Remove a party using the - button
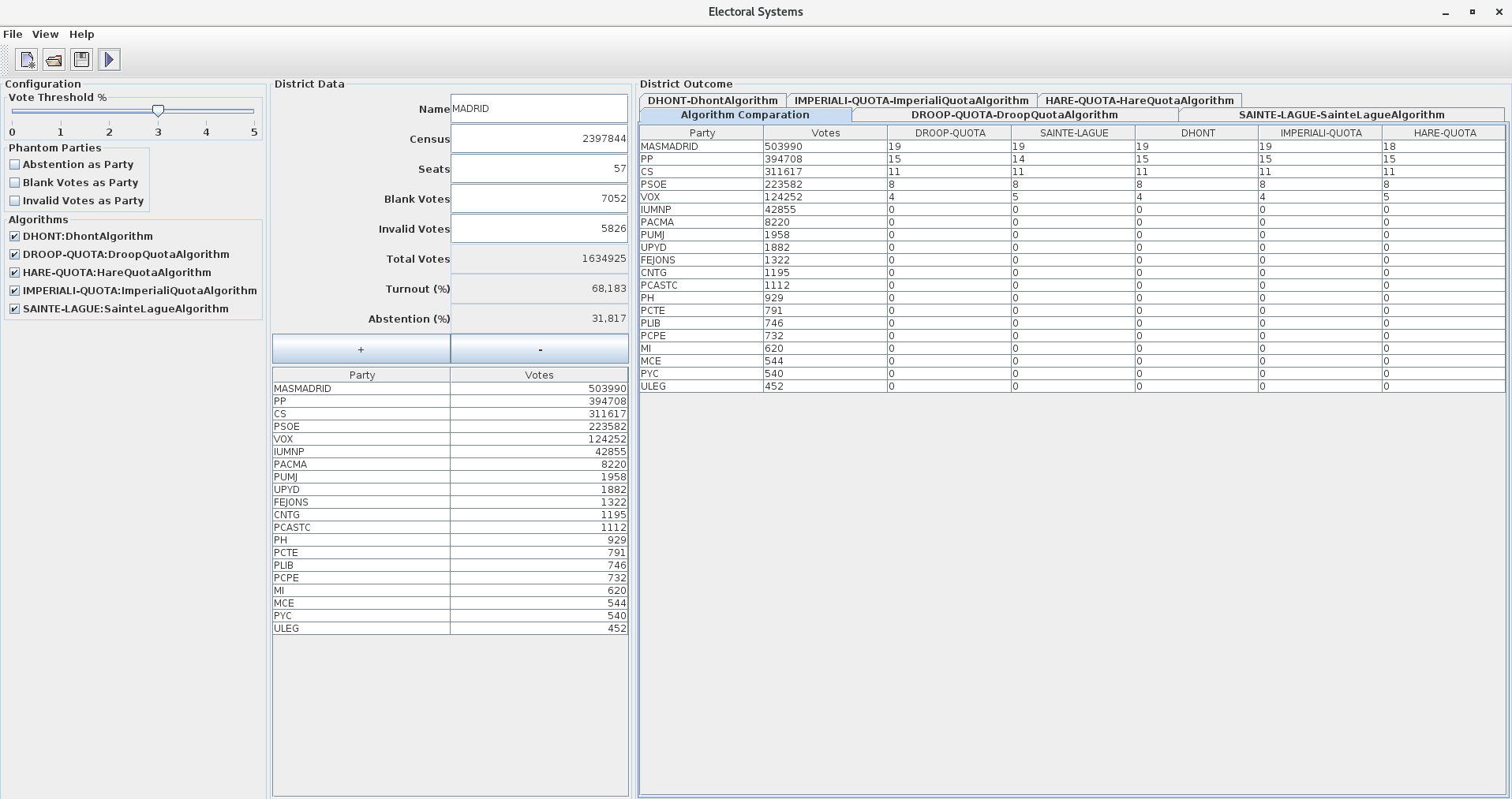 point(539,349)
